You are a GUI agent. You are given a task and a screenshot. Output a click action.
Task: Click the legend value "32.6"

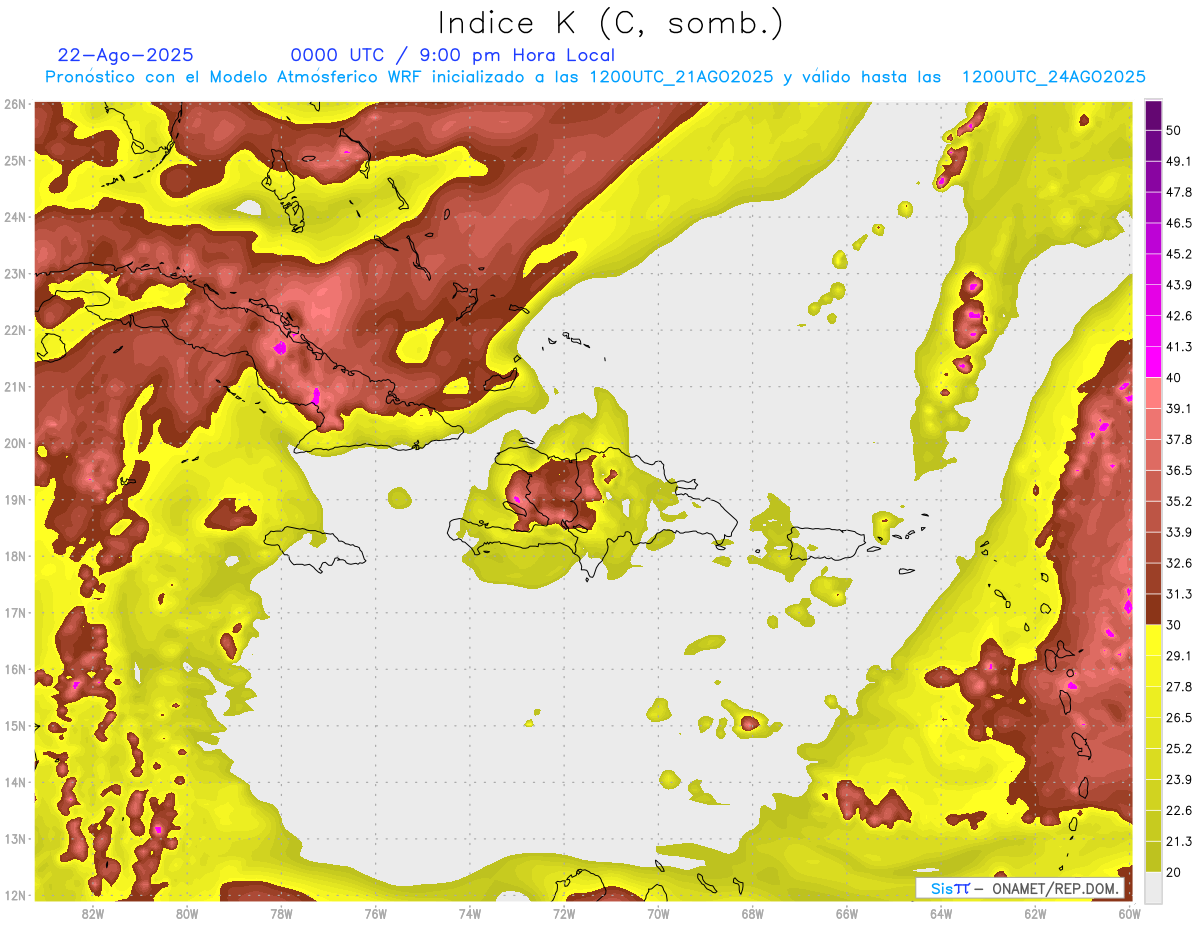tap(1179, 563)
